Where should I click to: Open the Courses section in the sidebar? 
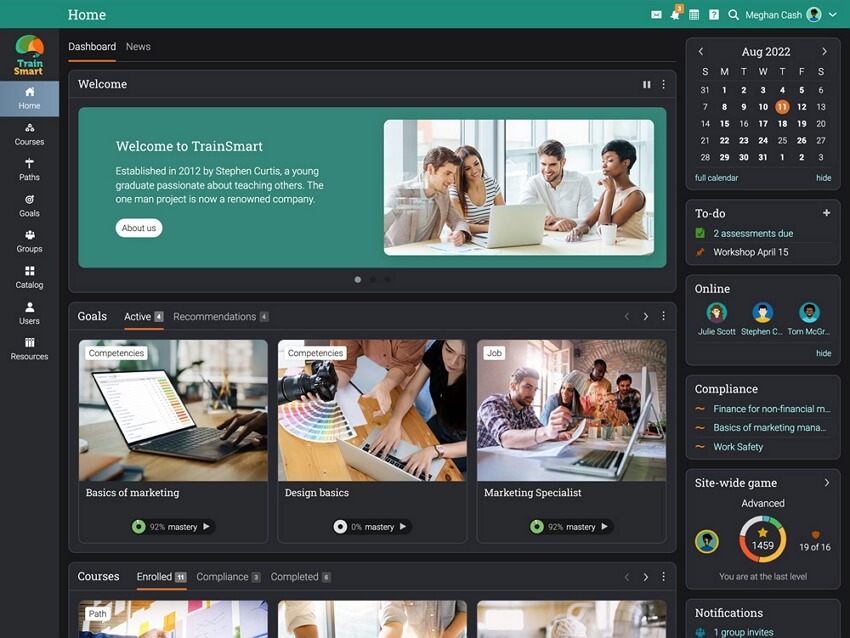coord(29,134)
